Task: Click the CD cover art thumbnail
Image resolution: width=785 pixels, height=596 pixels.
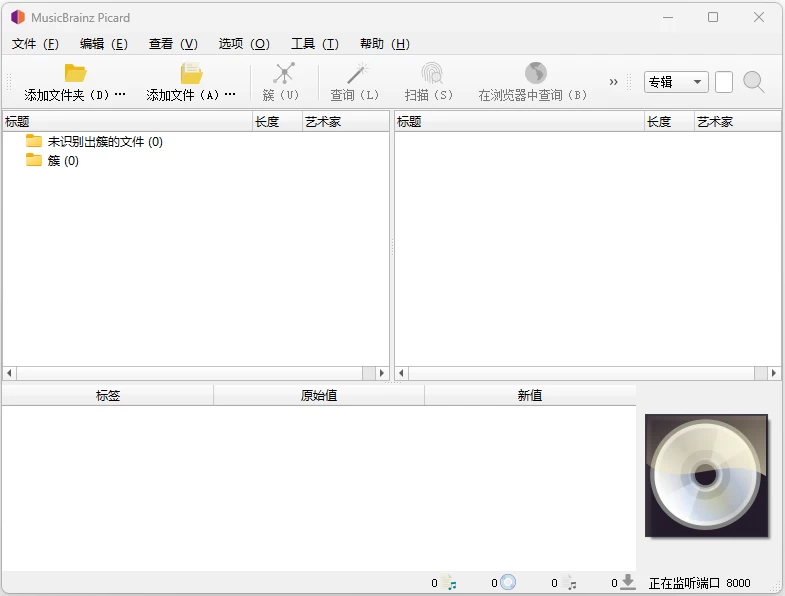Action: tap(706, 475)
